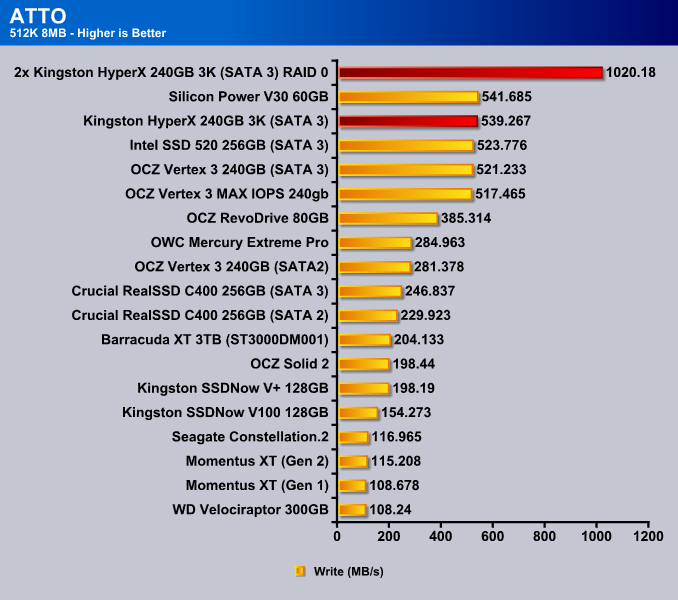The image size is (678, 600).
Task: Select the 'Barracuda XT 3TB (ST3000DM001)' label
Action: click(215, 340)
